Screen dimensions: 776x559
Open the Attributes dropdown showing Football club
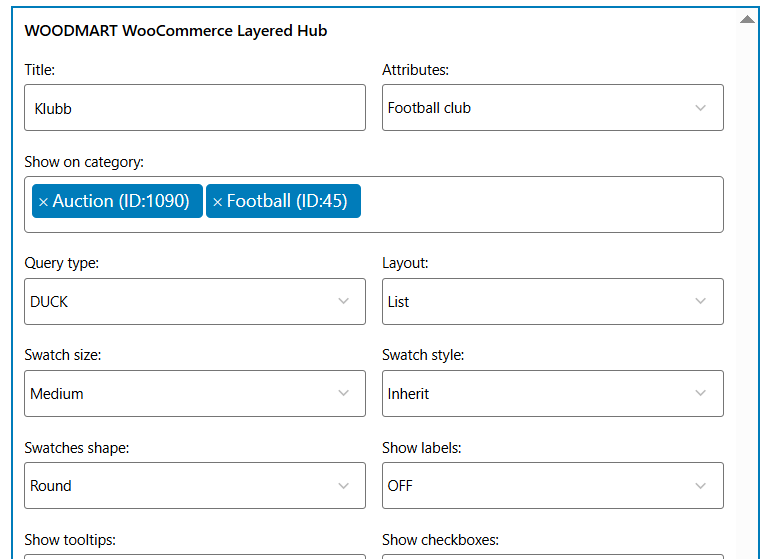coord(553,107)
